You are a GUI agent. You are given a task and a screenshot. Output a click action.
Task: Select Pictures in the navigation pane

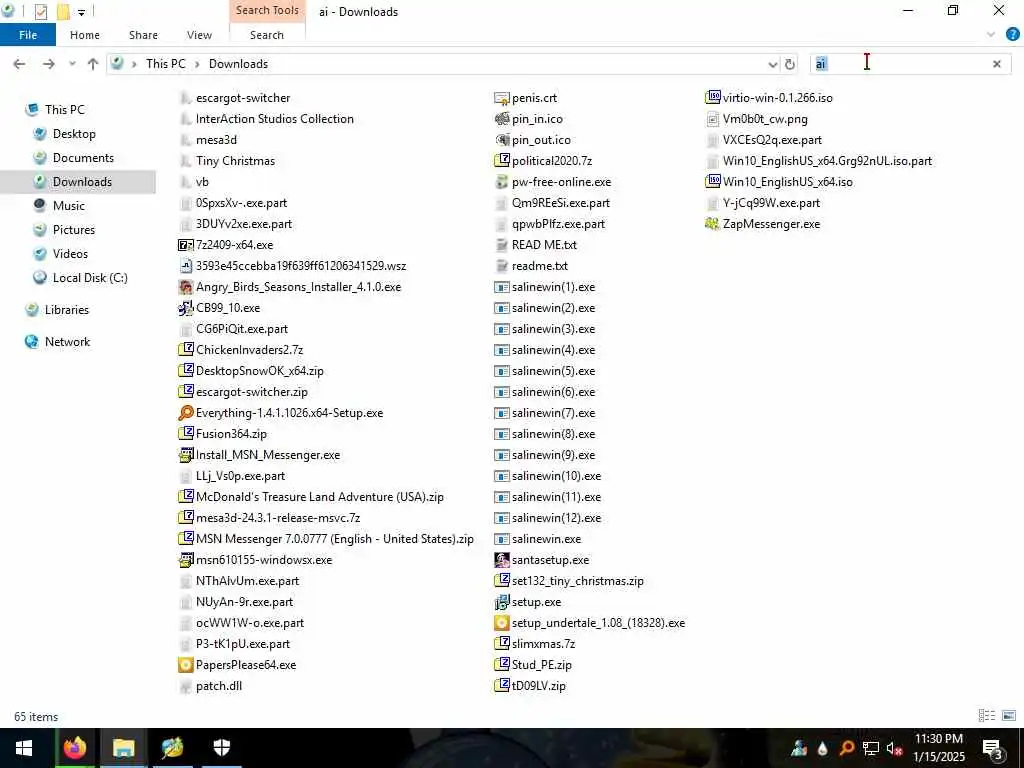tap(73, 230)
